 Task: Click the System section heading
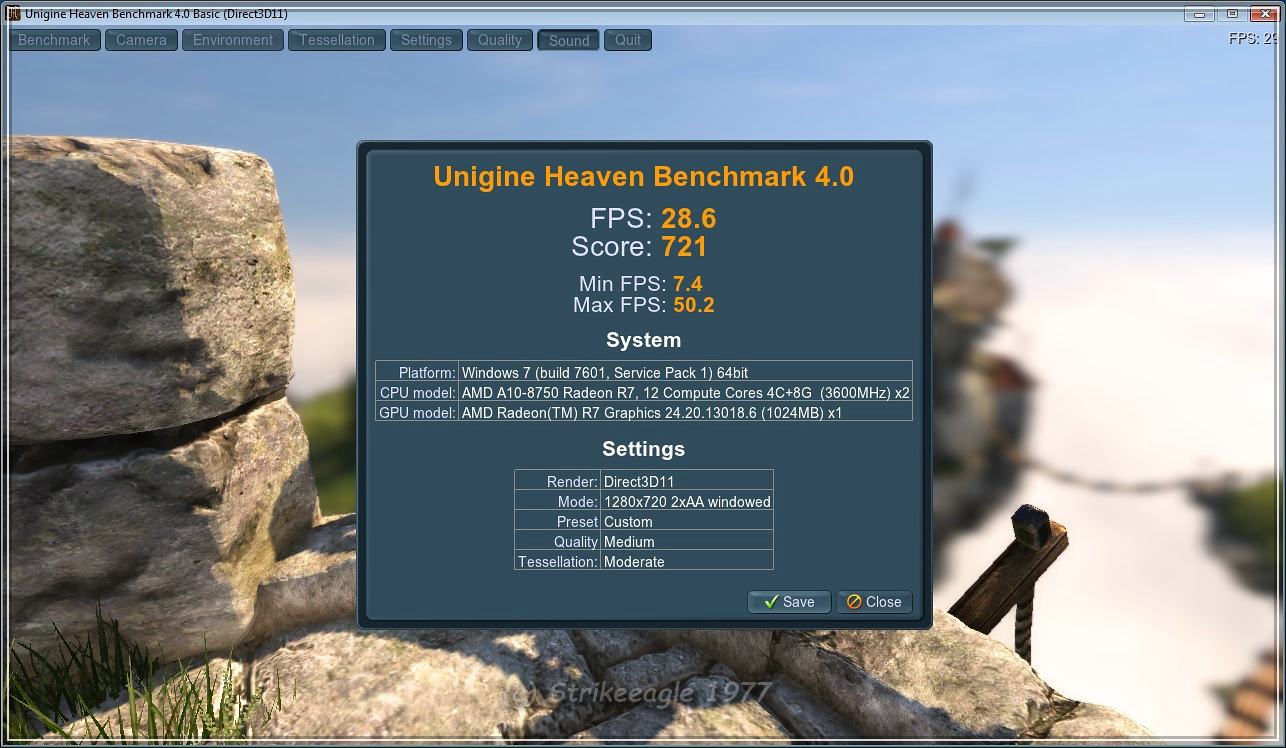tap(644, 340)
